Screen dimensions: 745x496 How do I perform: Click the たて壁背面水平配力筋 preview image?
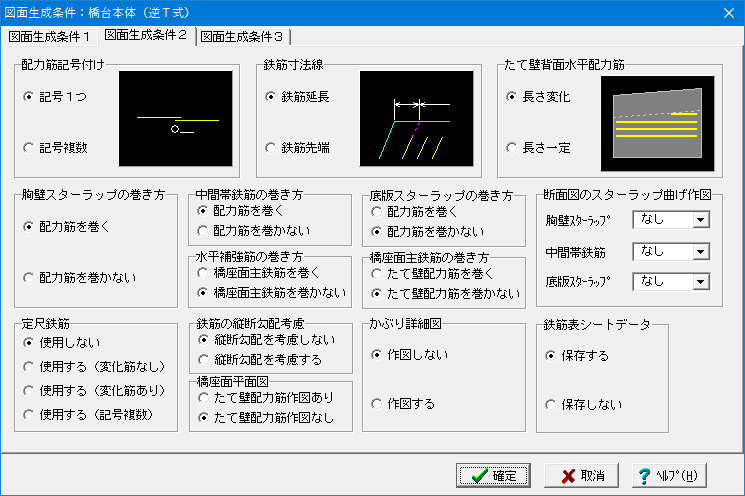657,124
